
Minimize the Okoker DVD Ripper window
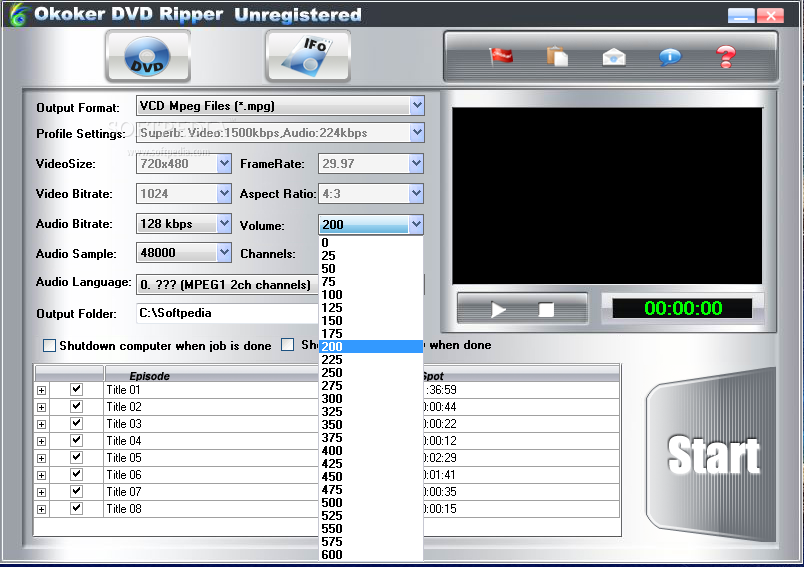(x=740, y=16)
